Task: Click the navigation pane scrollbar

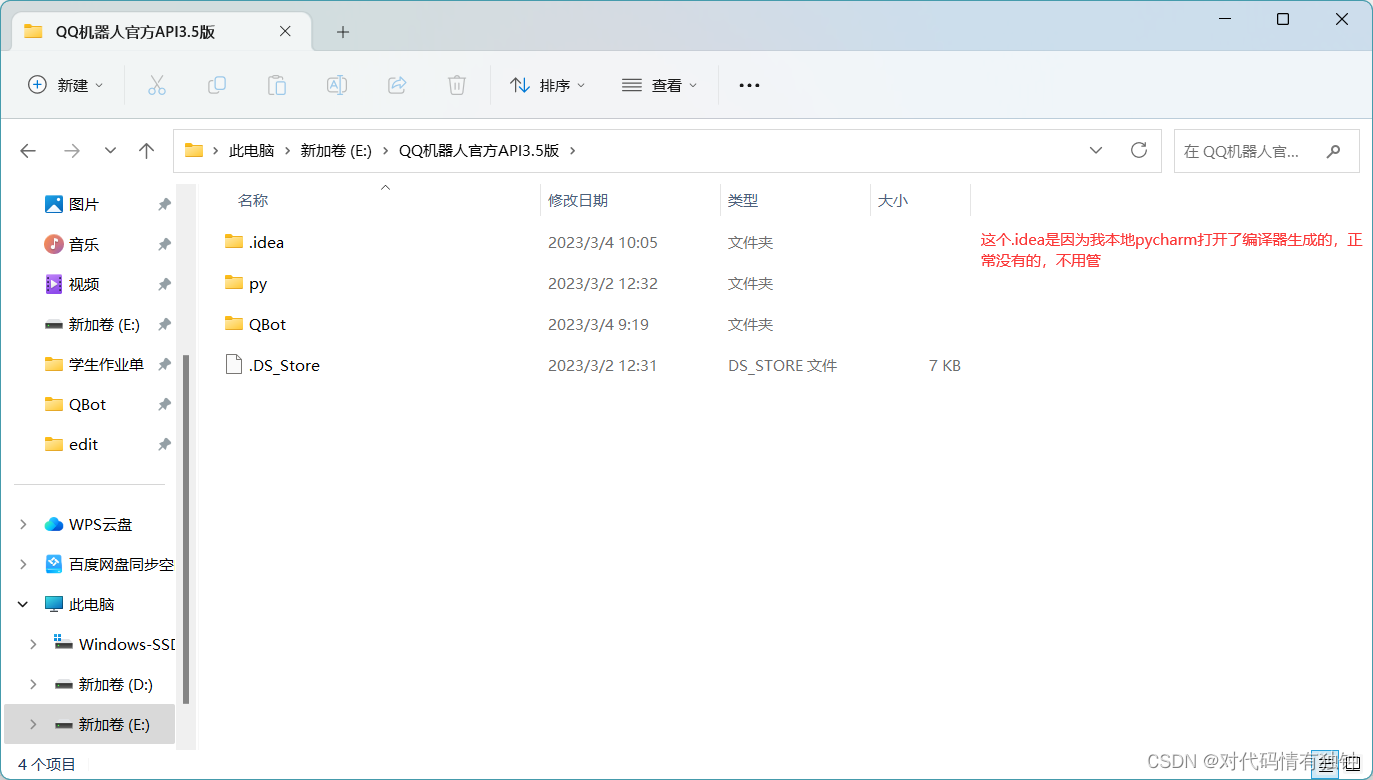Action: coord(186,529)
